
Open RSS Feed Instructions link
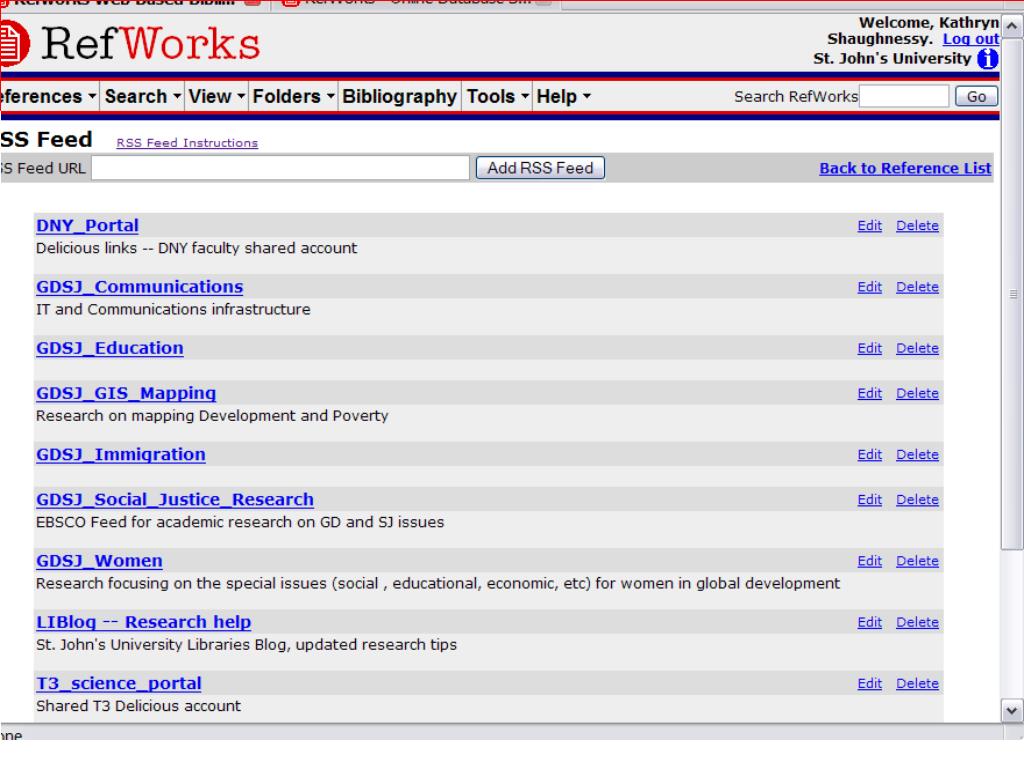[x=187, y=143]
